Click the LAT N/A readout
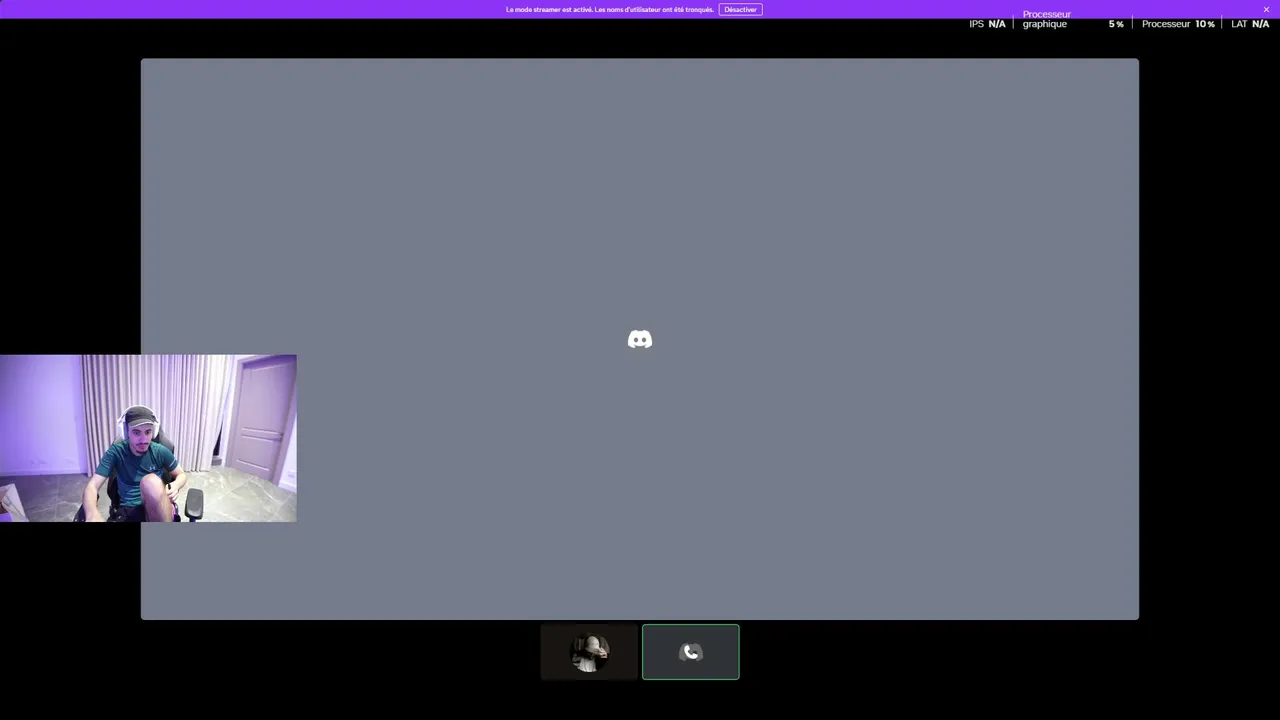Viewport: 1280px width, 720px height. tap(1250, 24)
